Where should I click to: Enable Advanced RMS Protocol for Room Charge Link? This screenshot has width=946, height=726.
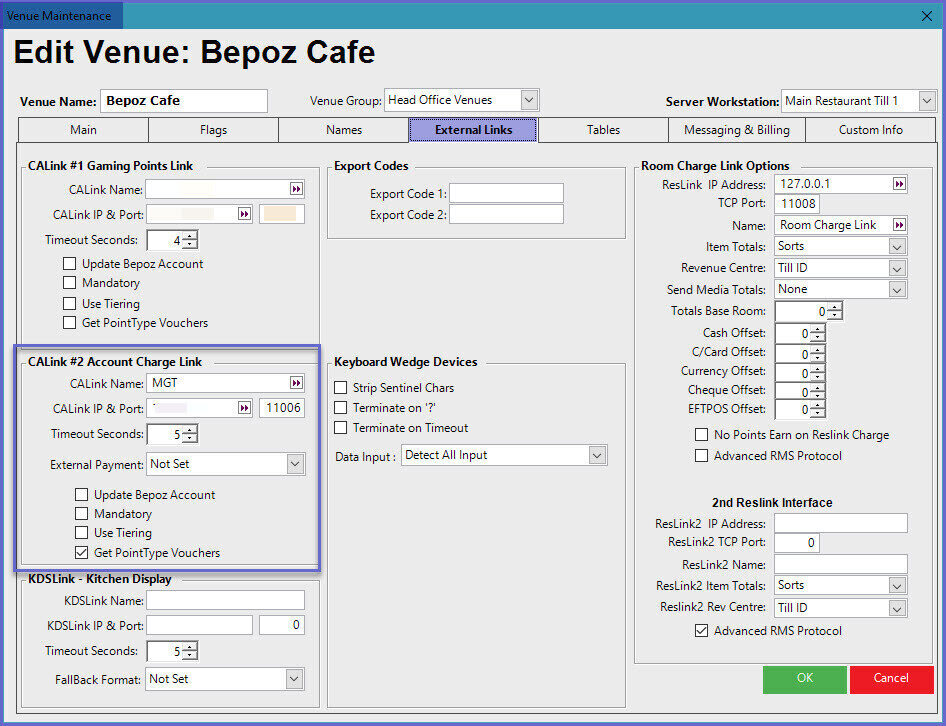click(702, 456)
